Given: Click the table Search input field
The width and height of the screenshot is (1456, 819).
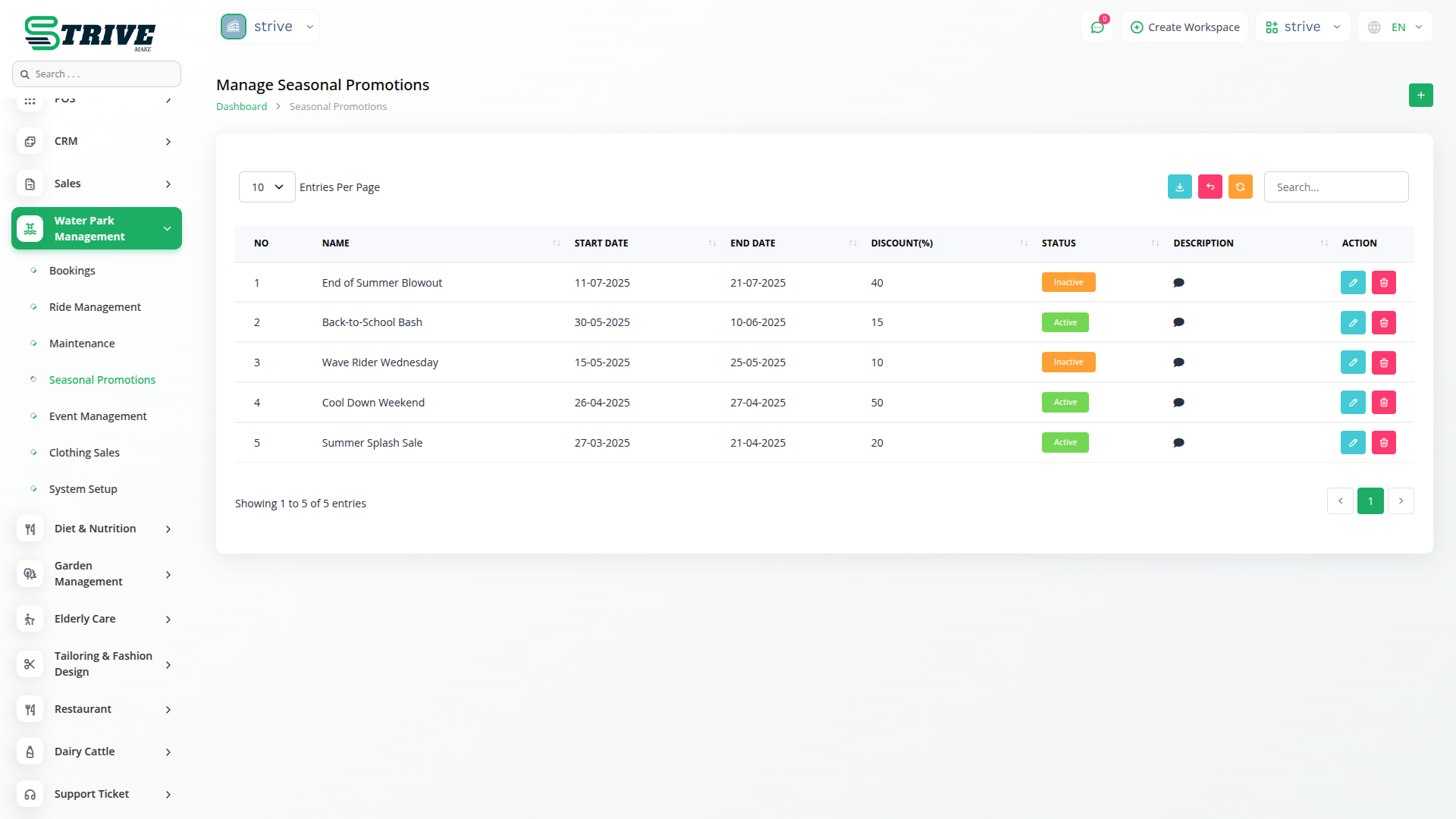Looking at the screenshot, I should (x=1335, y=187).
